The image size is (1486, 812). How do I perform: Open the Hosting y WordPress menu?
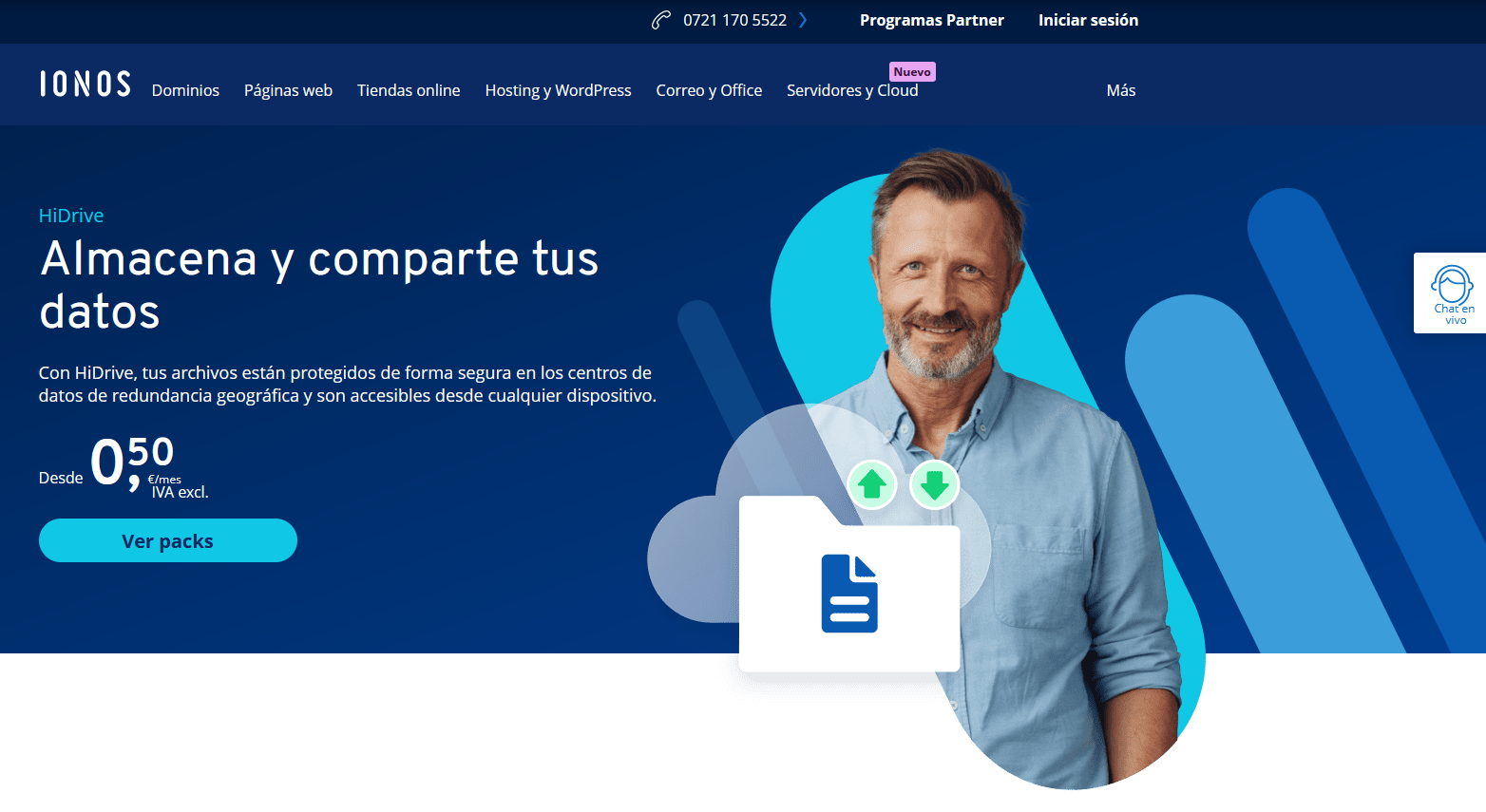tap(558, 90)
